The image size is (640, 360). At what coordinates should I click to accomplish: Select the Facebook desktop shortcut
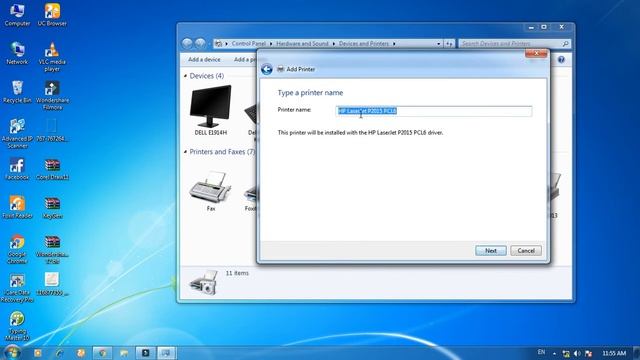point(17,169)
